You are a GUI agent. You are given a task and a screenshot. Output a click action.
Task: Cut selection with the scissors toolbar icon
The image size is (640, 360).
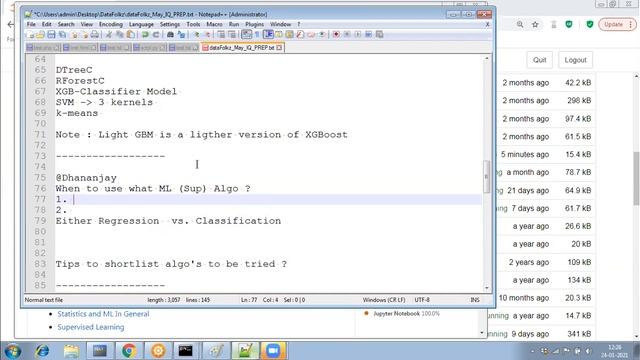coord(108,35)
